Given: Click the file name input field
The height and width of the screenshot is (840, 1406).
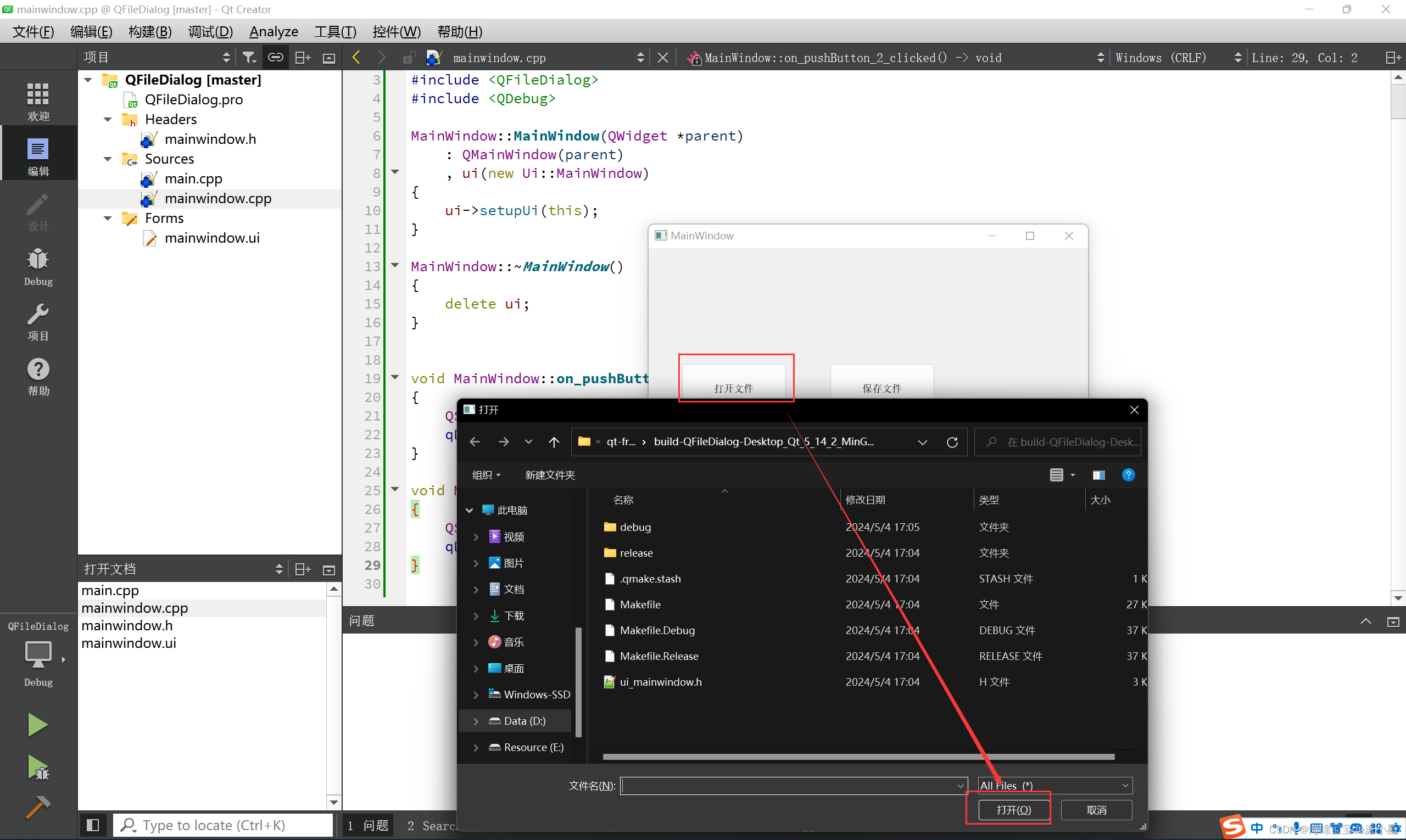Looking at the screenshot, I should tap(790, 785).
